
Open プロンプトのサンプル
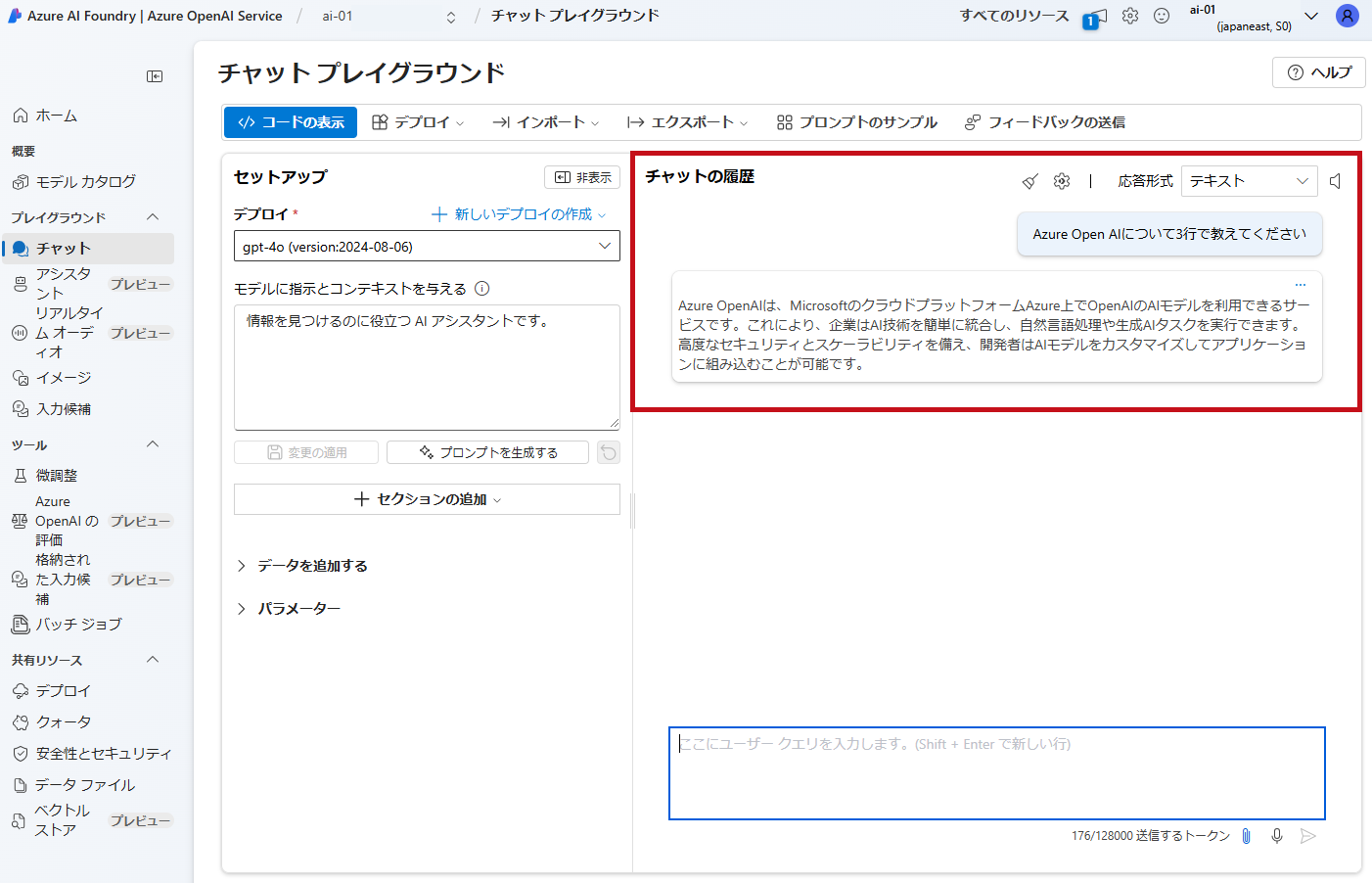pyautogui.click(x=857, y=122)
